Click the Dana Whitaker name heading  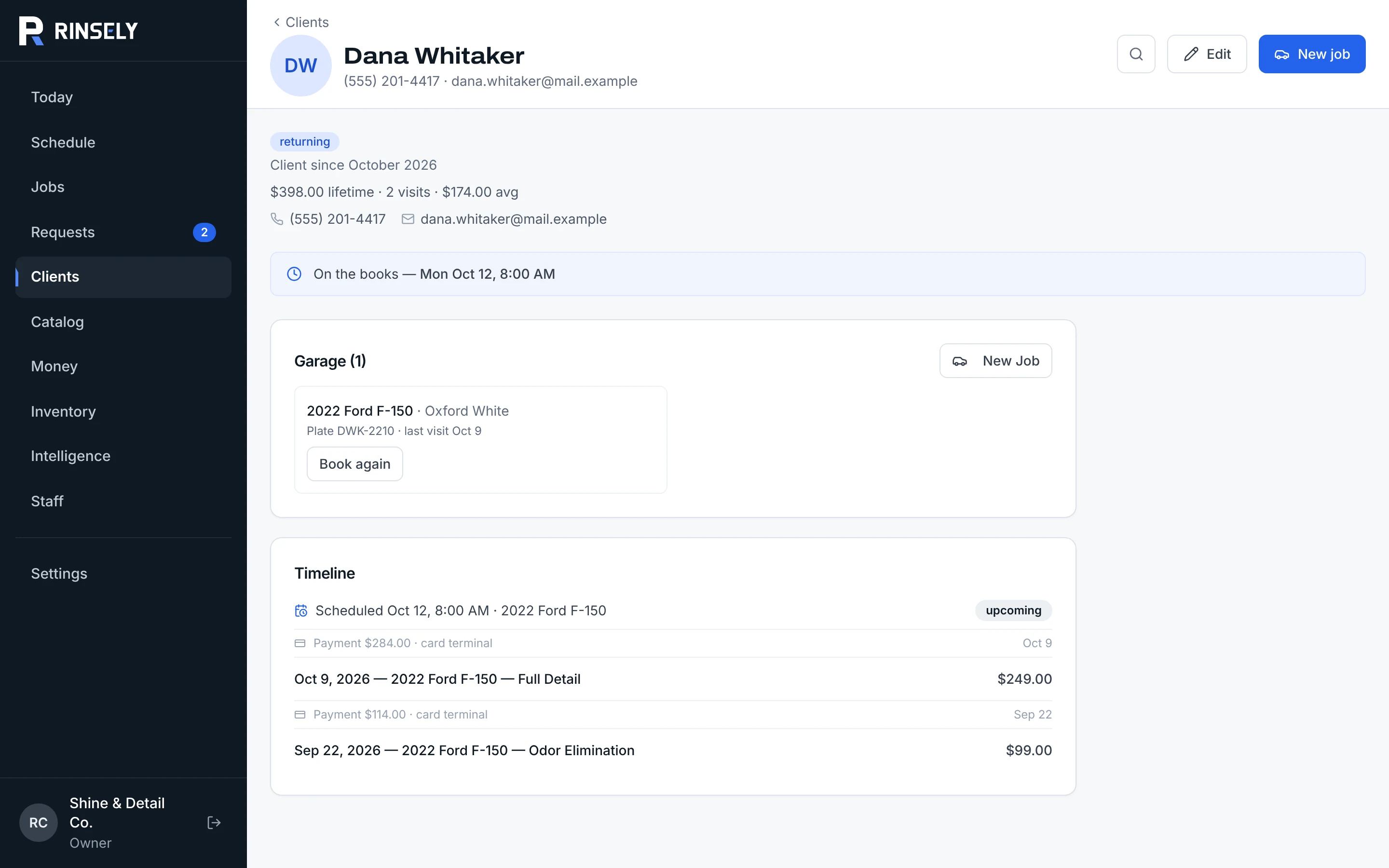pos(434,55)
